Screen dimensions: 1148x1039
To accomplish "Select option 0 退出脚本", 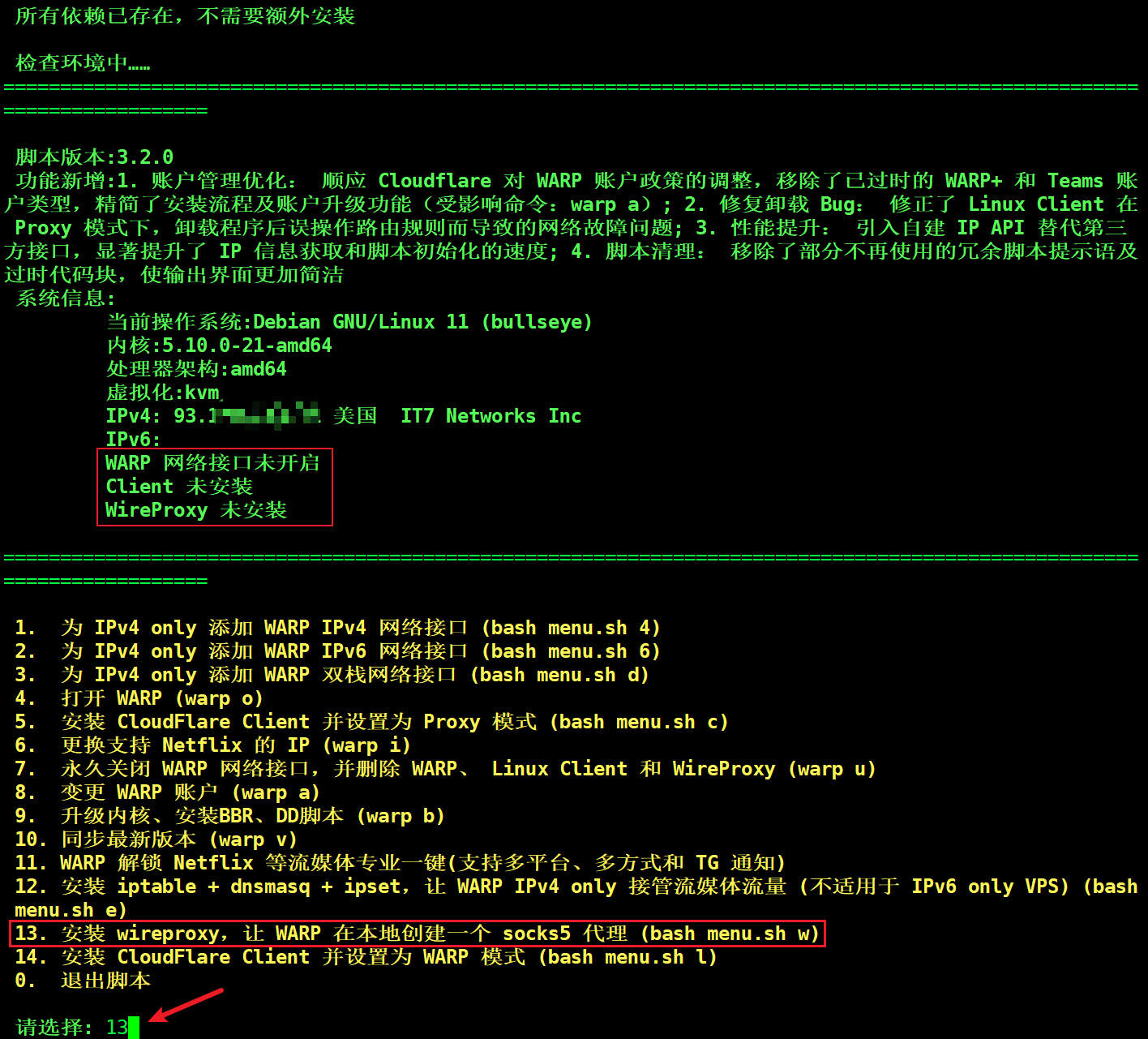I will (x=83, y=981).
